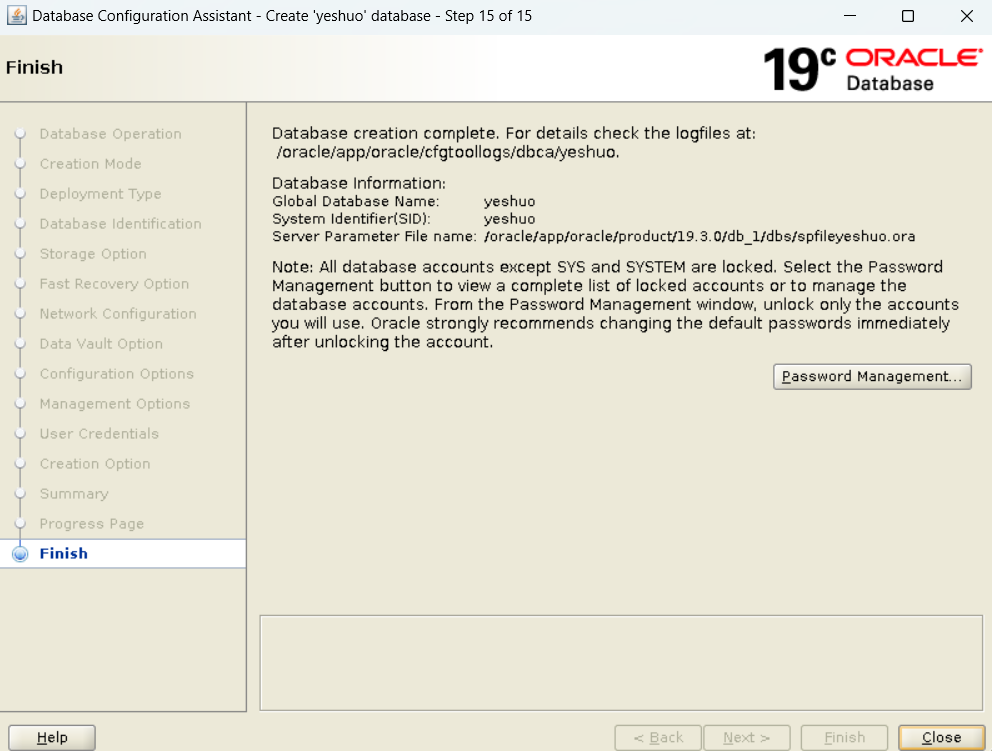Select the Creation Option step
Viewport: 992px width, 751px height.
coord(95,464)
